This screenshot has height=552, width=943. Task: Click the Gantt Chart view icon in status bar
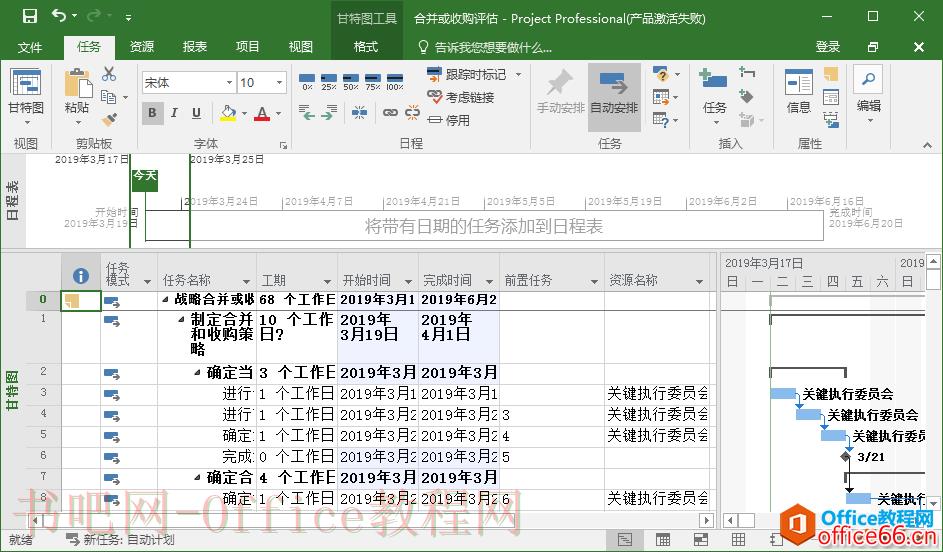[625, 539]
